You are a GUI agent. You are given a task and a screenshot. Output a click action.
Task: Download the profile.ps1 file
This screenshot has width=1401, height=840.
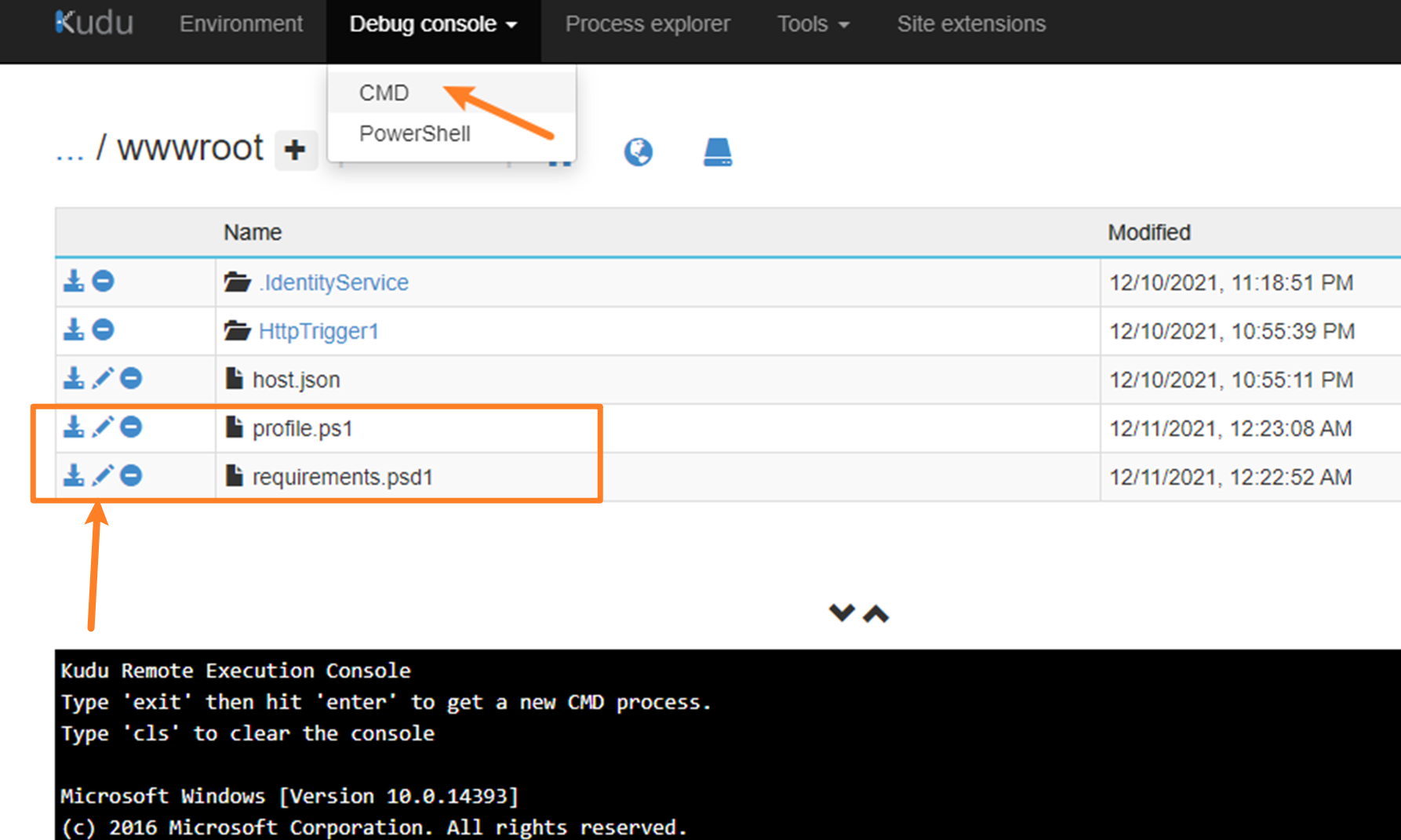(74, 427)
